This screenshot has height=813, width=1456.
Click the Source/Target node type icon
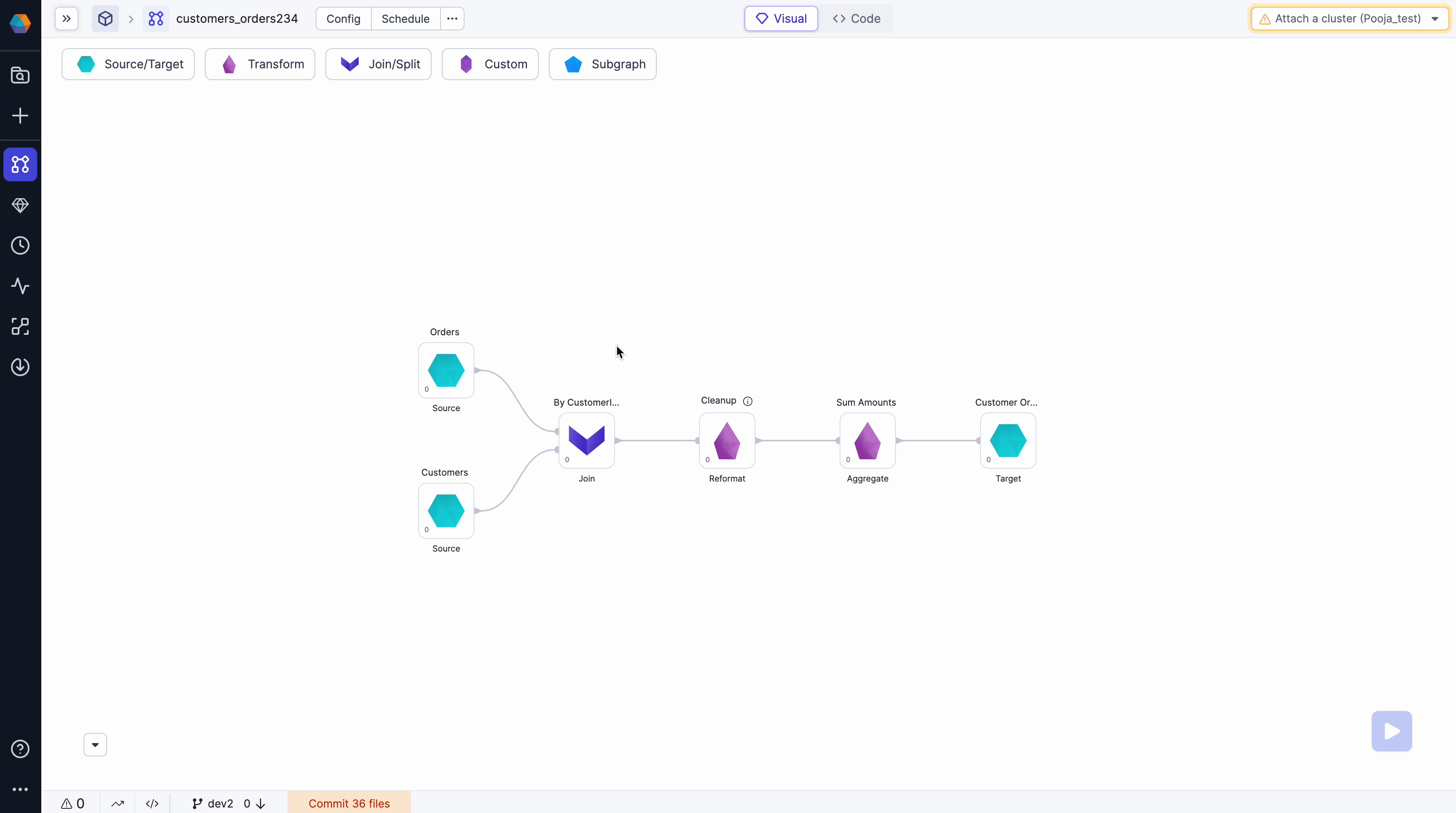click(85, 64)
